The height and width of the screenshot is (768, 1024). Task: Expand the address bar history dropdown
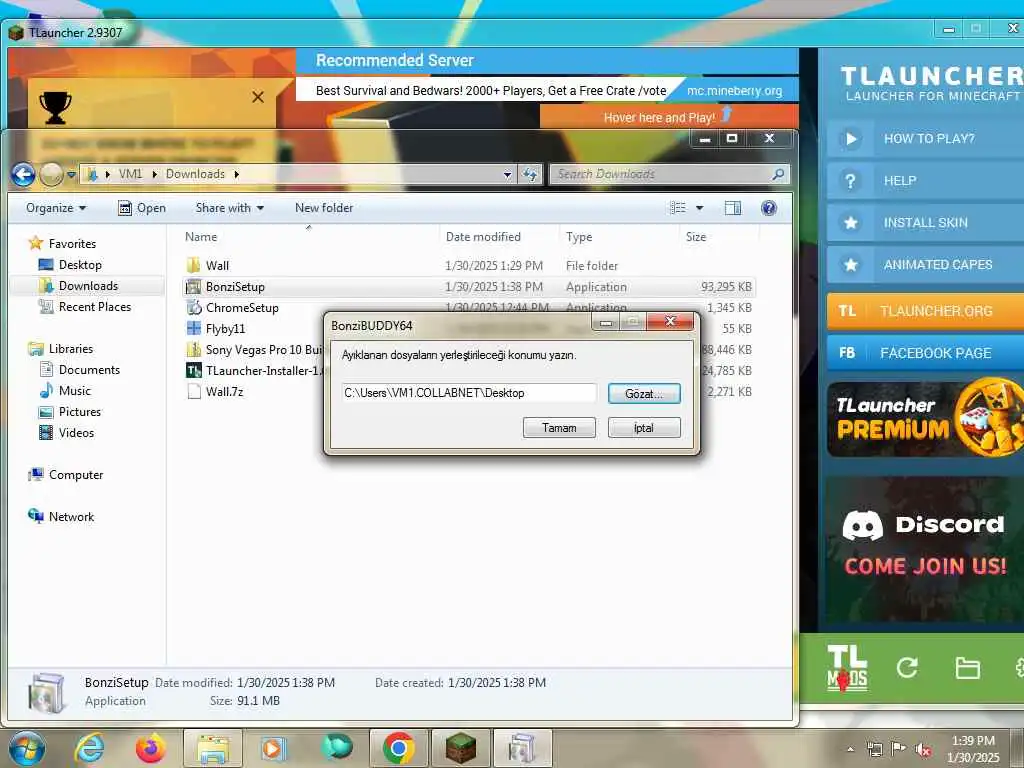(x=507, y=174)
